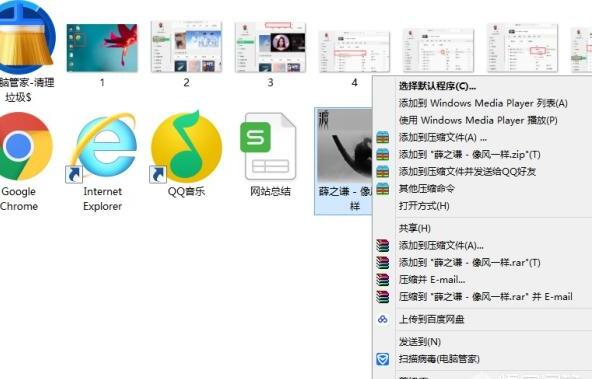Screen dimensions: 592x379
Task: Click the 电脑管家 shield icon
Action: coord(382,359)
